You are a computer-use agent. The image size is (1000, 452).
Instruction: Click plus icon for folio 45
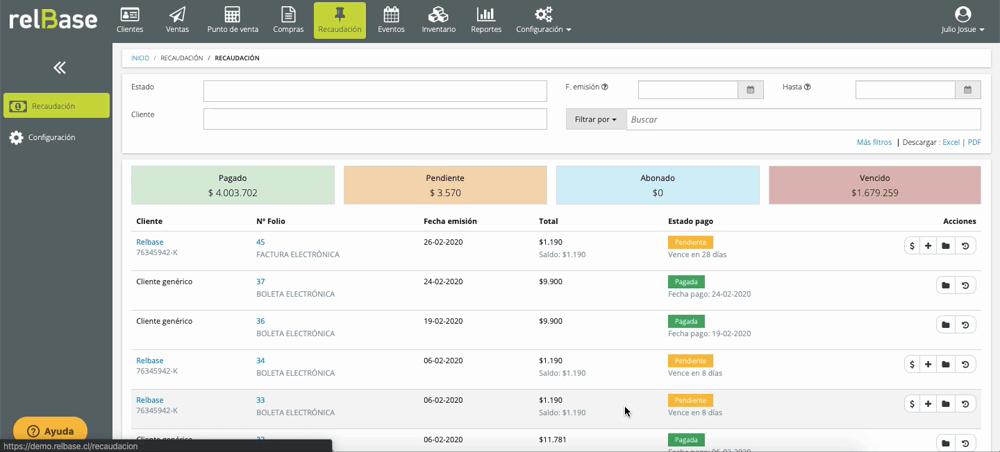(x=929, y=246)
